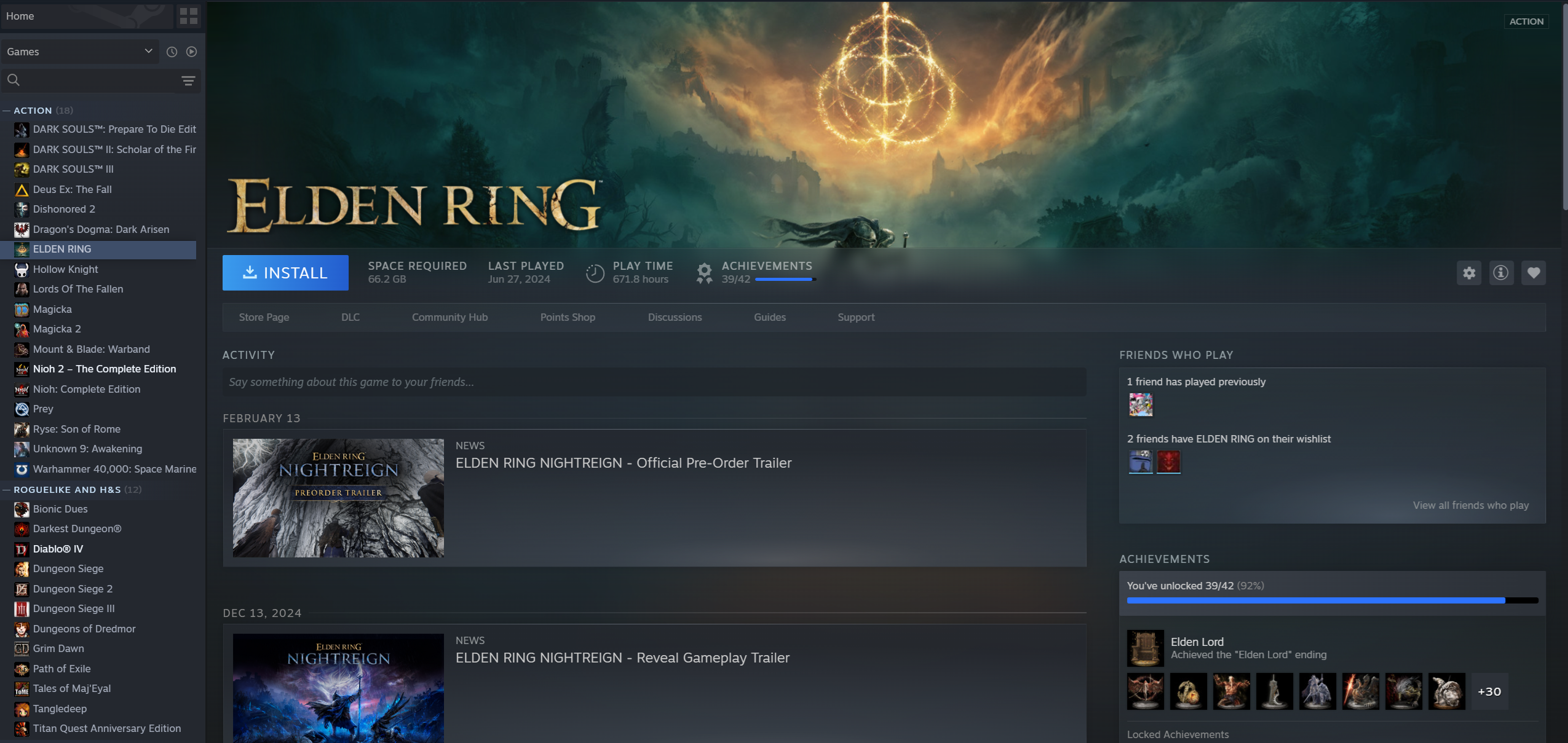
Task: Open the Points Shop tab
Action: 568,317
